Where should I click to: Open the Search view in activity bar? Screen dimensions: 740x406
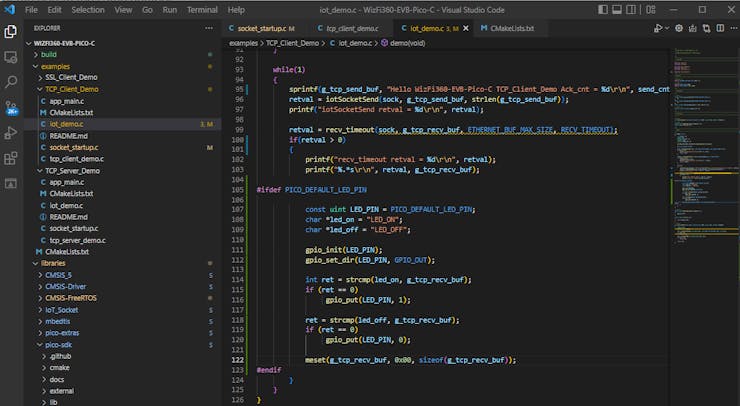[x=11, y=82]
